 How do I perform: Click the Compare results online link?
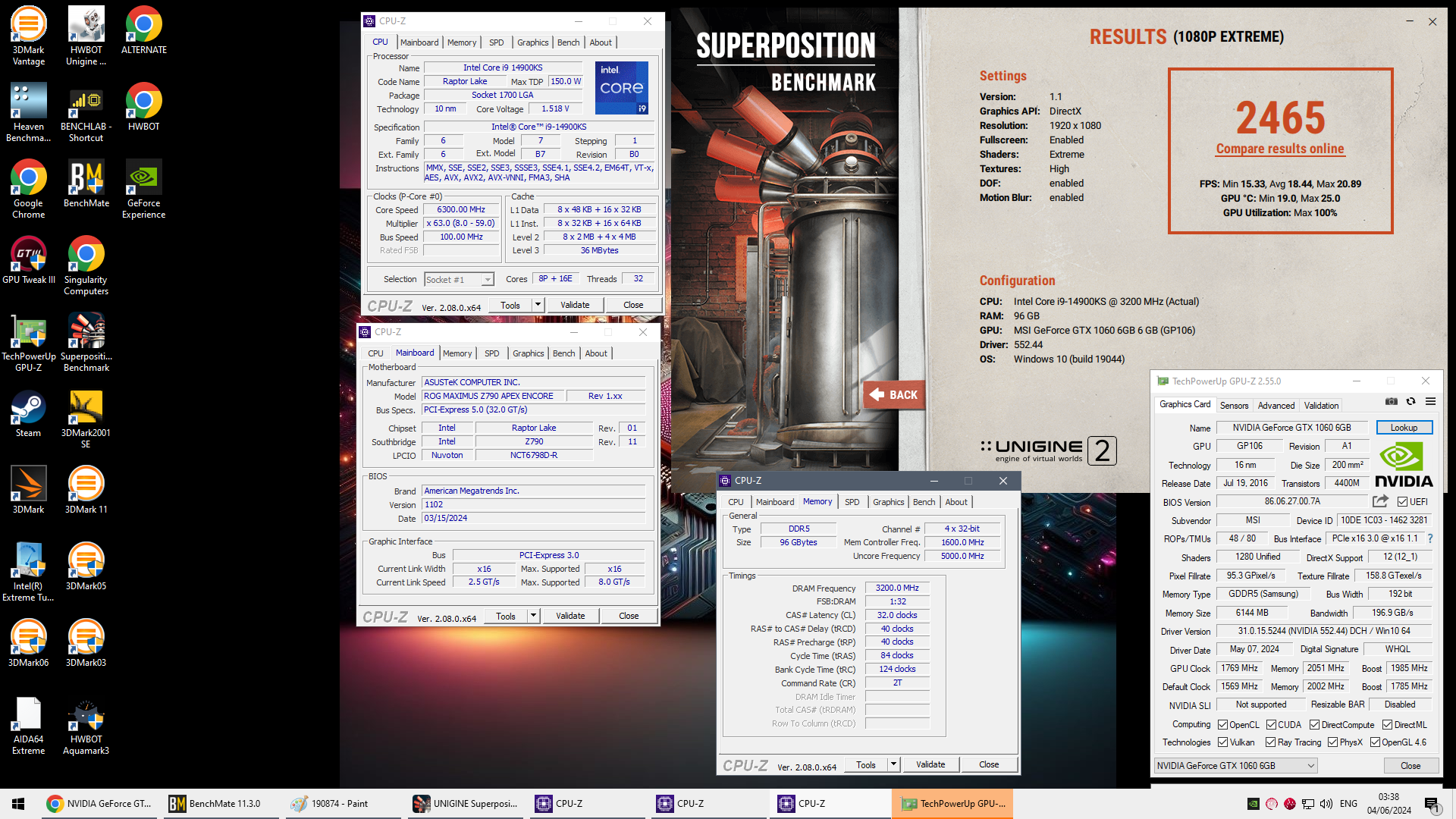[1280, 149]
